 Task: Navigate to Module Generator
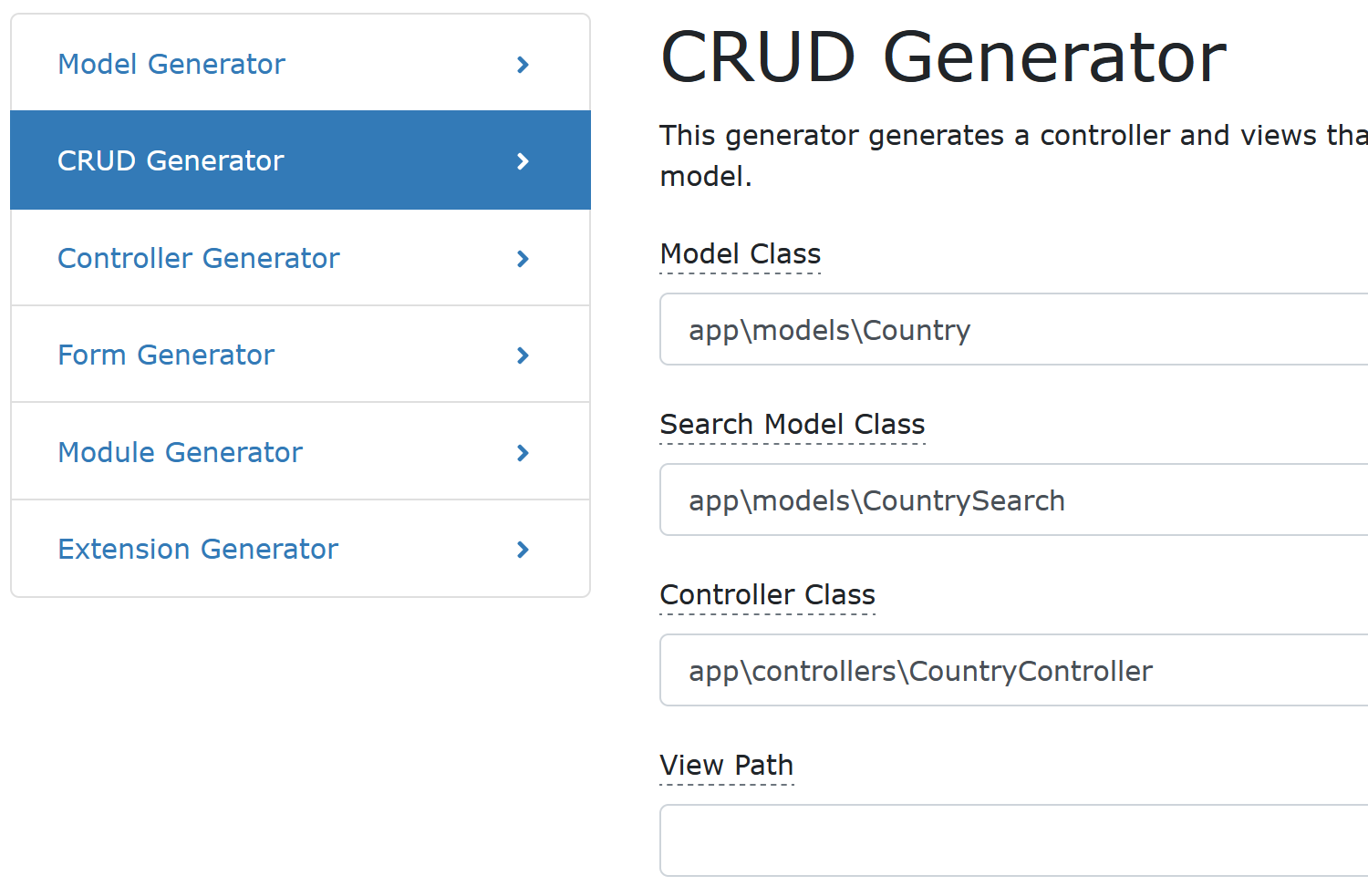[181, 453]
